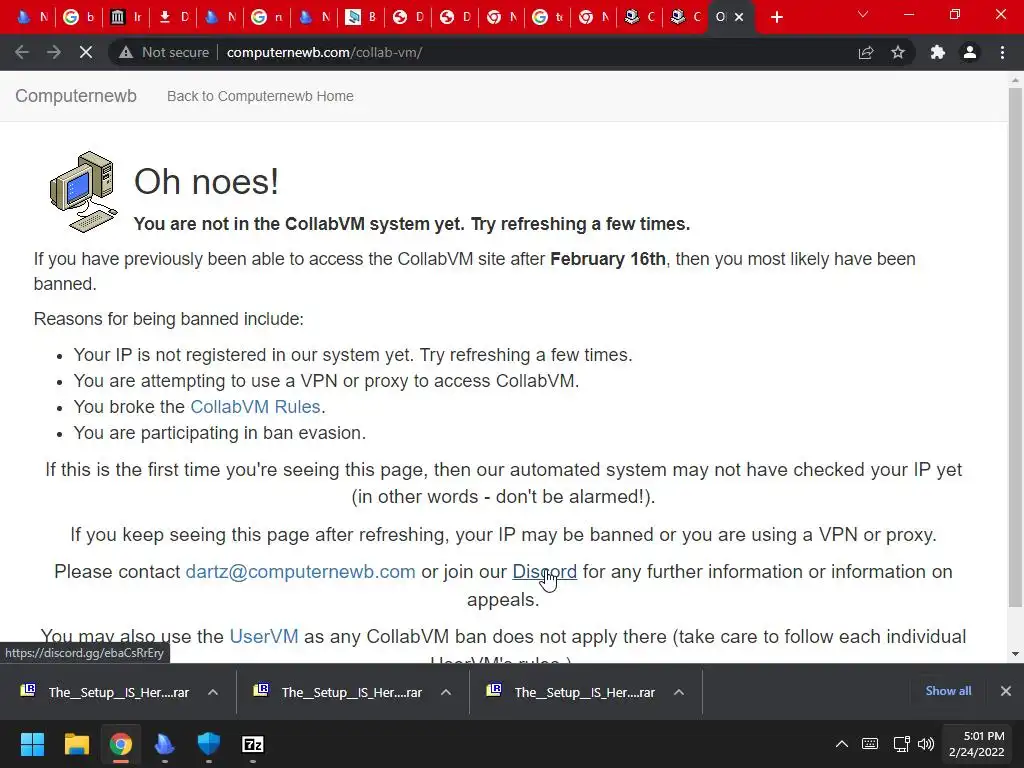
Task: Click the 'February 16th' bold text
Action: (x=608, y=259)
